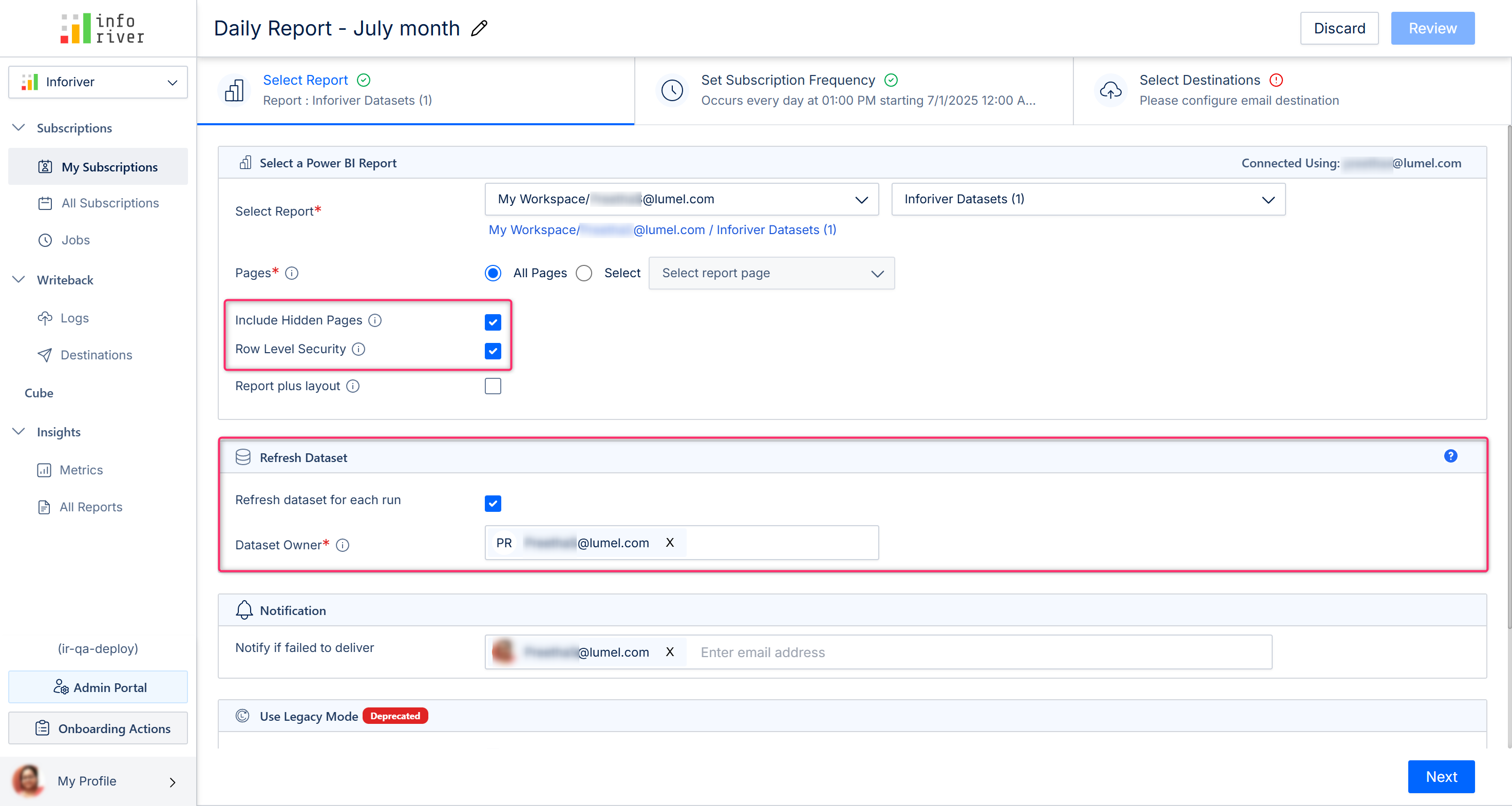Screen dimensions: 1512x806
Task: Open the My Workspace dropdown
Action: (x=681, y=200)
